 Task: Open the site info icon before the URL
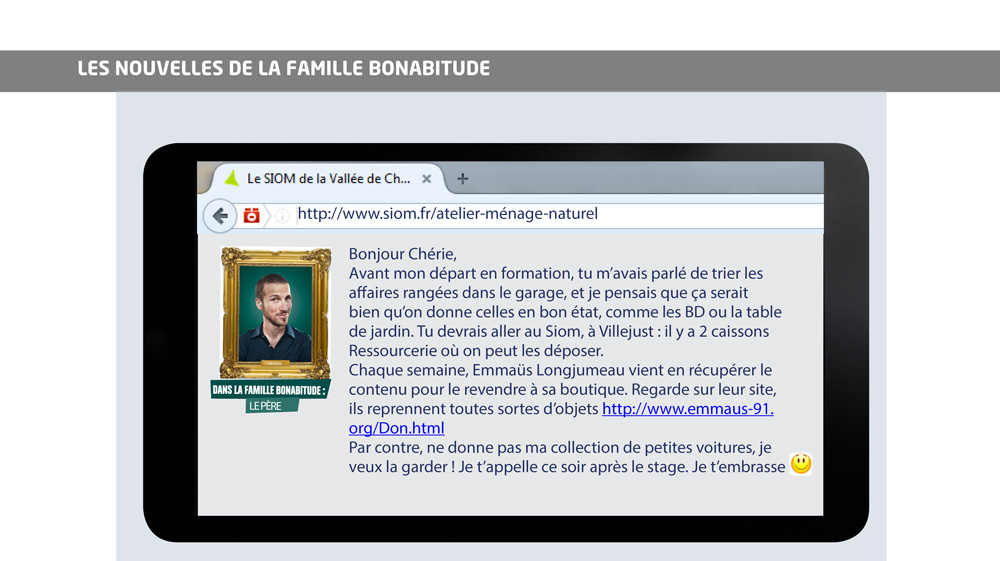pos(282,215)
